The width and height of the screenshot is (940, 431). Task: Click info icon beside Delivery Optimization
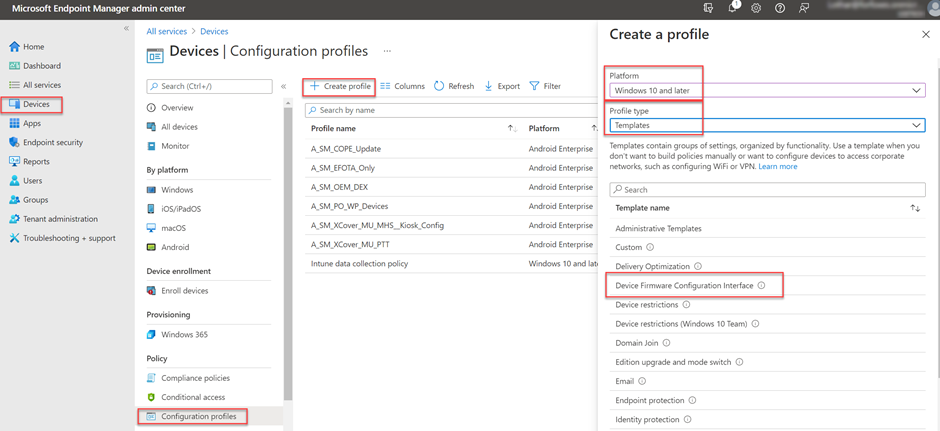[698, 266]
